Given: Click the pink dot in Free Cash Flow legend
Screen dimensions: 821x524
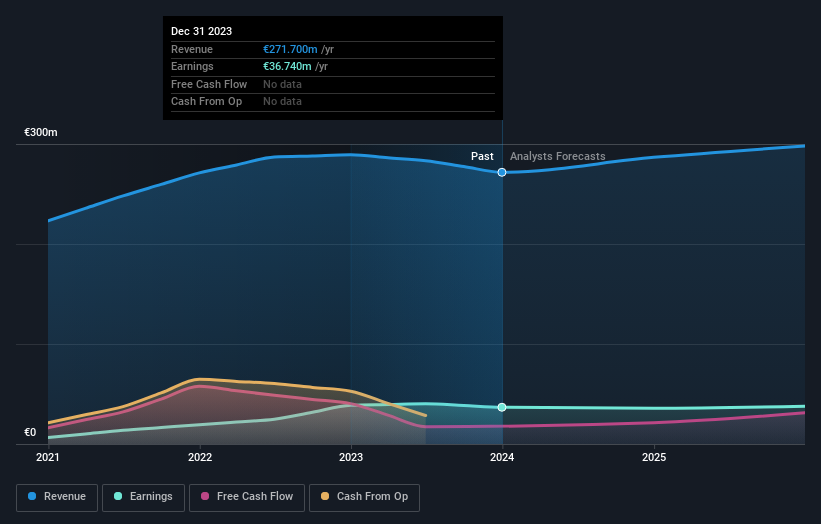Looking at the screenshot, I should click(205, 496).
